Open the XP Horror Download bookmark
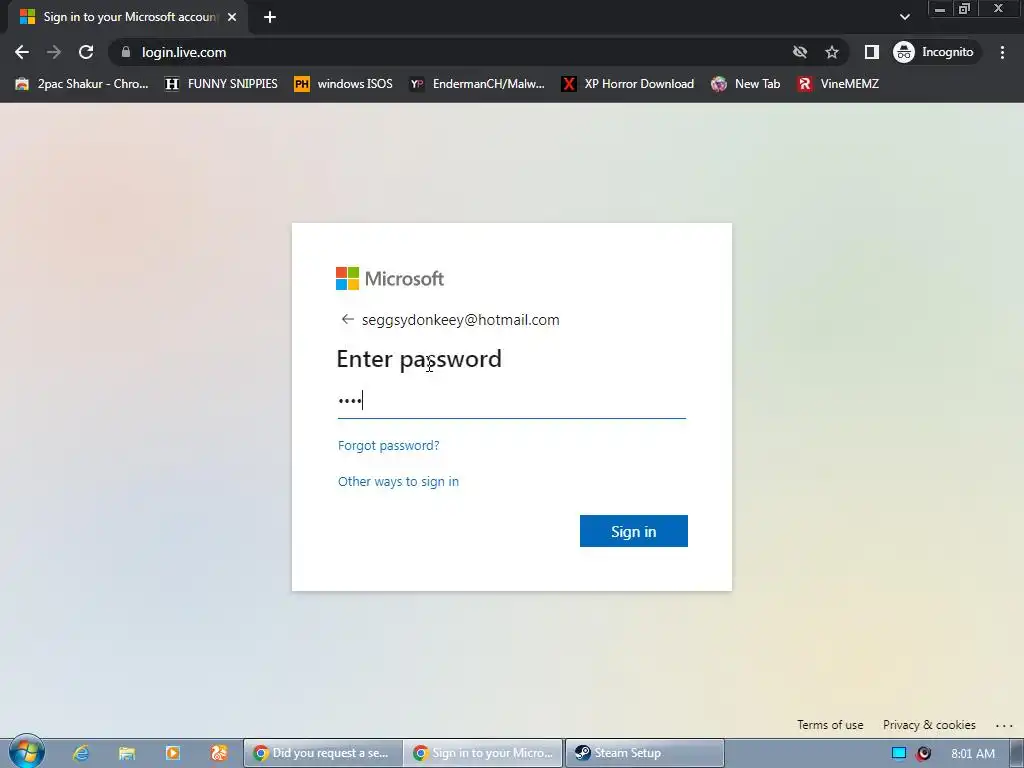Viewport: 1024px width, 768px height. click(x=628, y=84)
